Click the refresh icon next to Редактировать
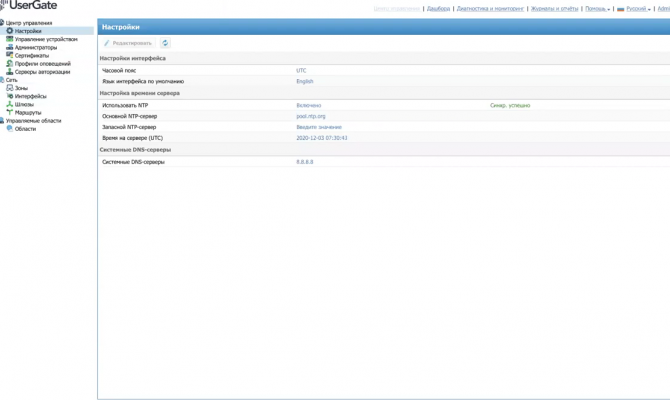Image resolution: width=670 pixels, height=400 pixels. click(165, 43)
